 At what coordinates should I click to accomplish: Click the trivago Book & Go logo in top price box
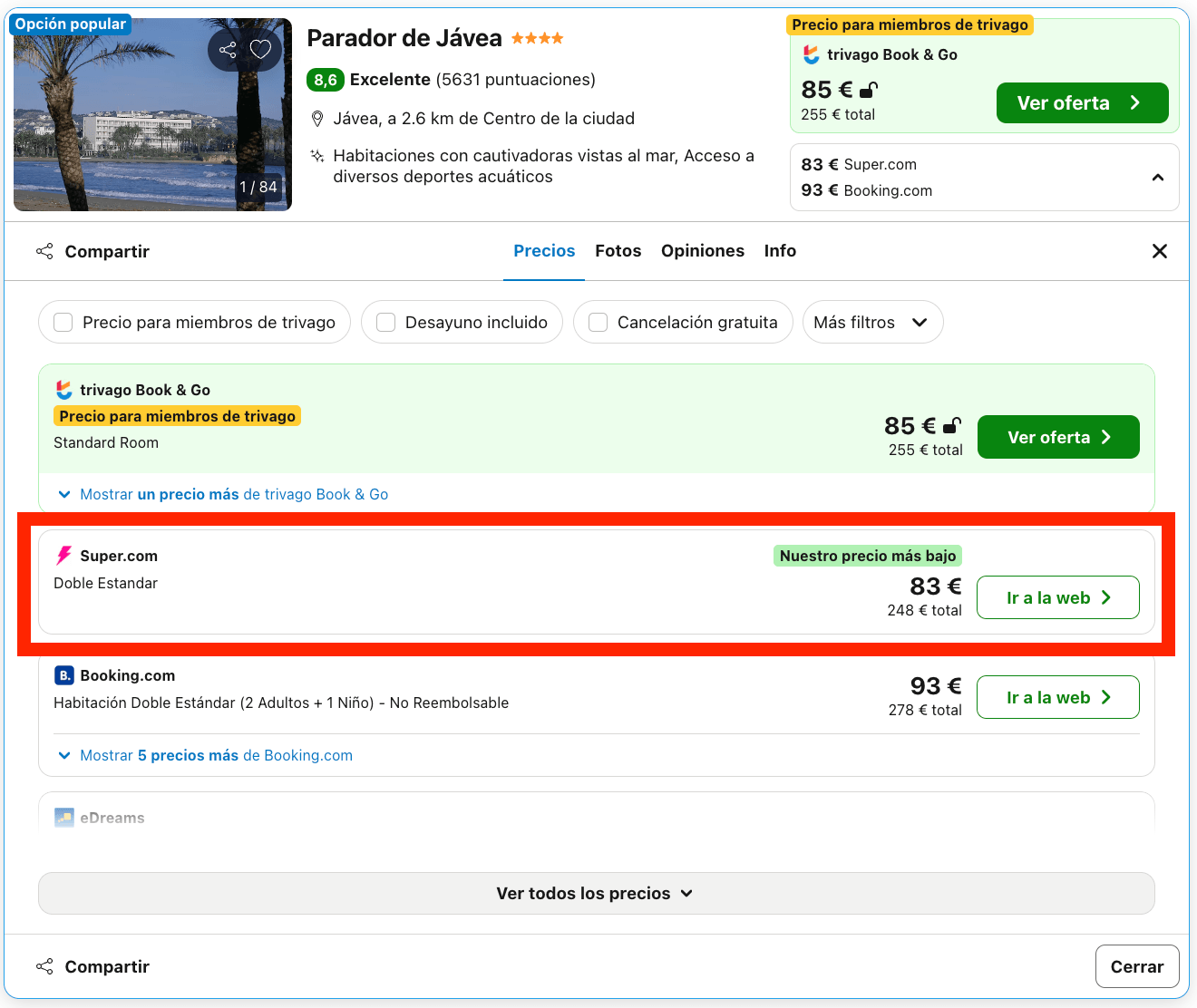coord(812,54)
